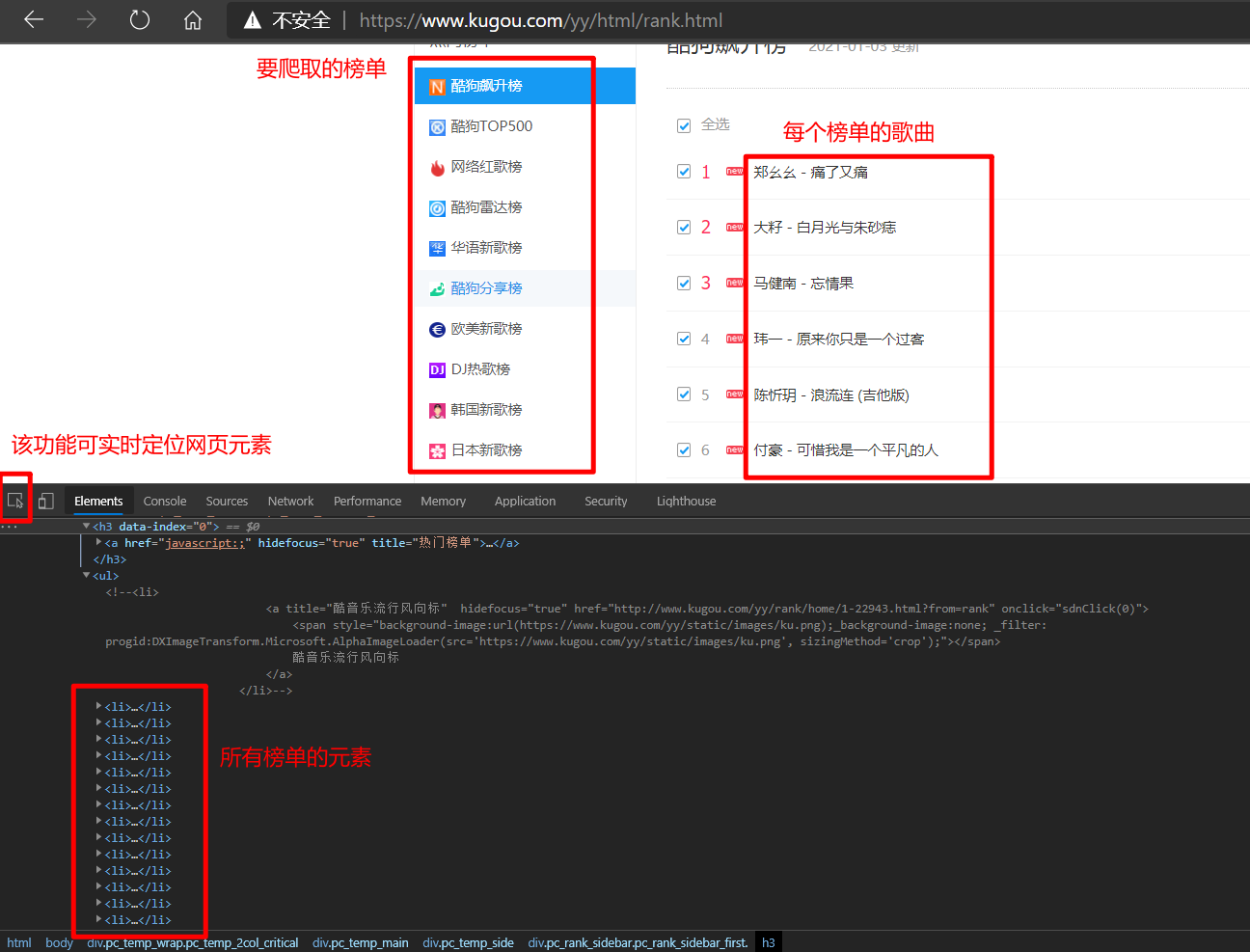This screenshot has width=1250, height=952.
Task: Select the div.pc_temp_side breadcrumb
Action: pos(468,943)
